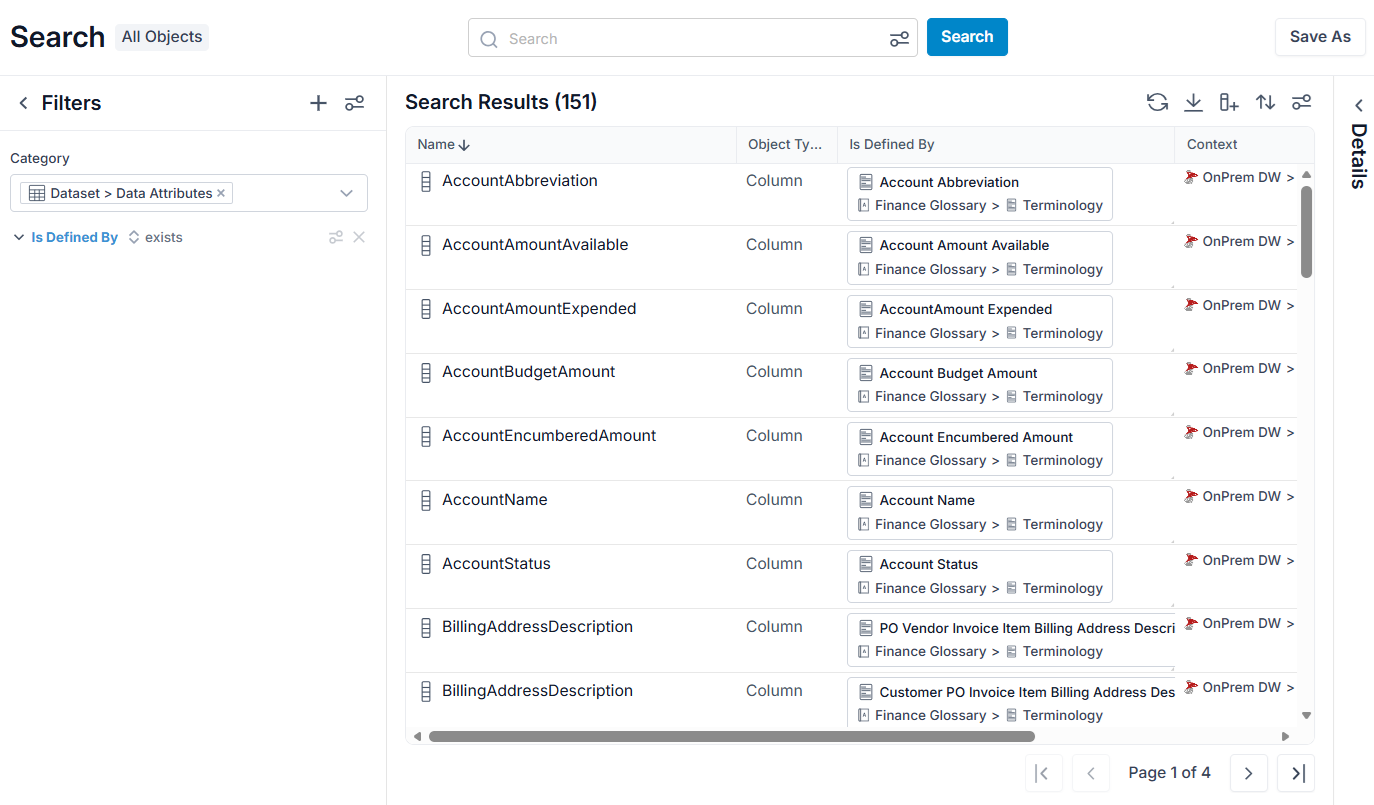This screenshot has height=805, width=1374.
Task: Open advanced options in search bar
Action: (899, 39)
